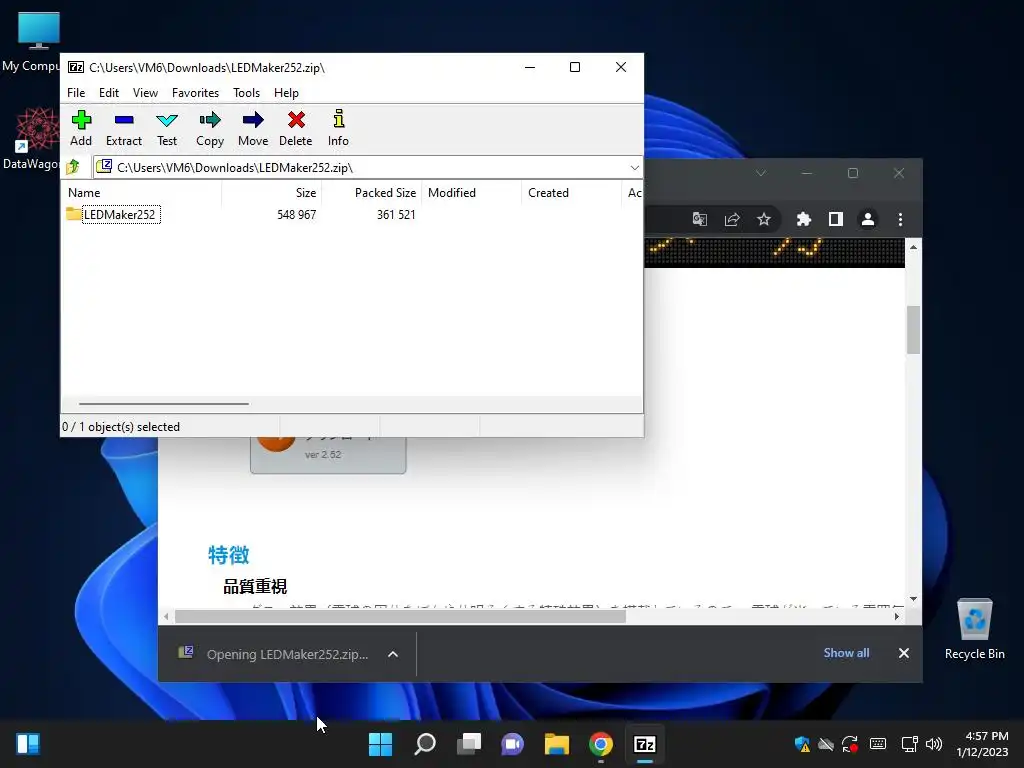Screen dimensions: 1024x768
Task: Open Chrome's three-dot menu
Action: point(900,219)
